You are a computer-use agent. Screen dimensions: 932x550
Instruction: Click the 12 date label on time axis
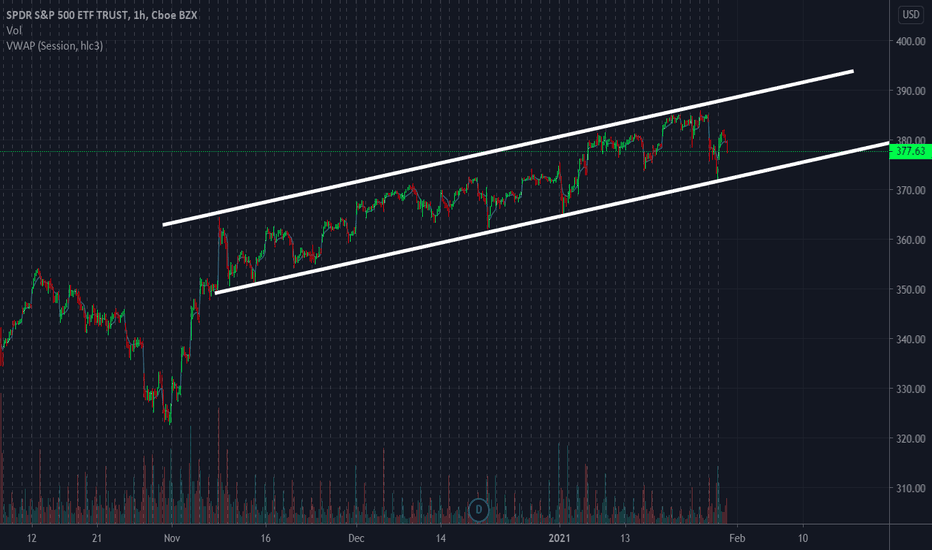point(32,538)
